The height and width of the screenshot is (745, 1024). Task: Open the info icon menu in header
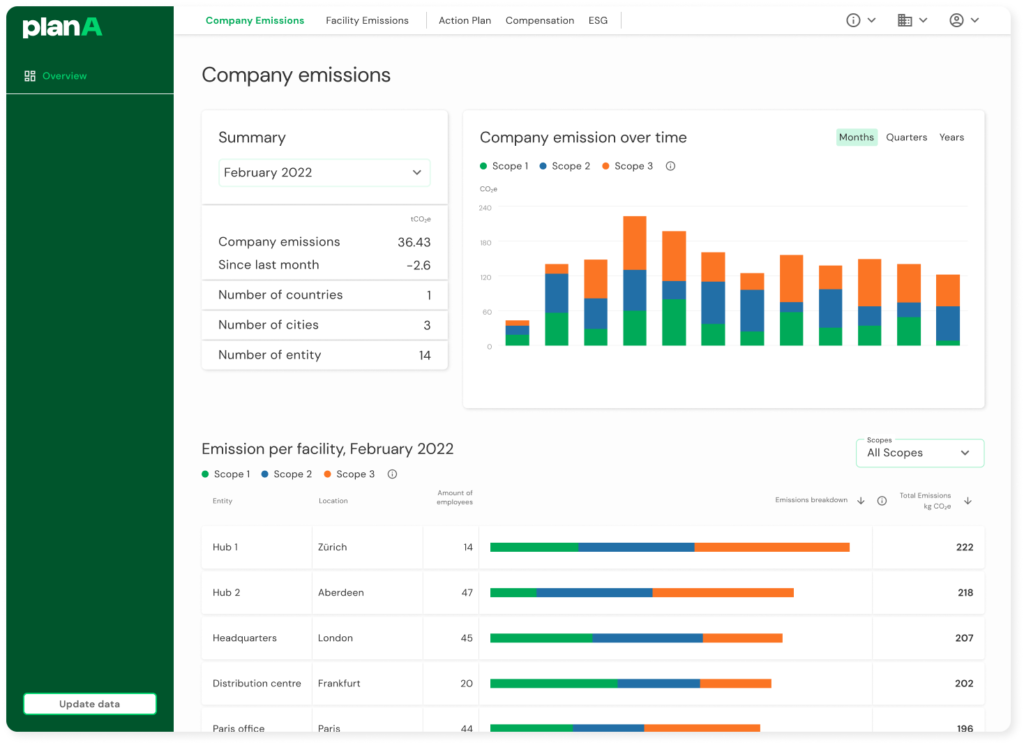coord(853,20)
